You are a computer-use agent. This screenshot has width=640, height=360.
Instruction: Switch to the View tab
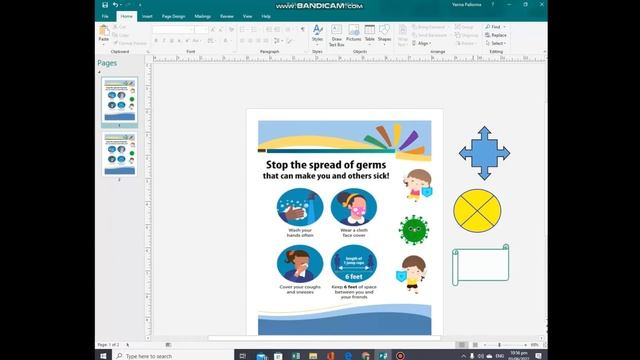[247, 16]
